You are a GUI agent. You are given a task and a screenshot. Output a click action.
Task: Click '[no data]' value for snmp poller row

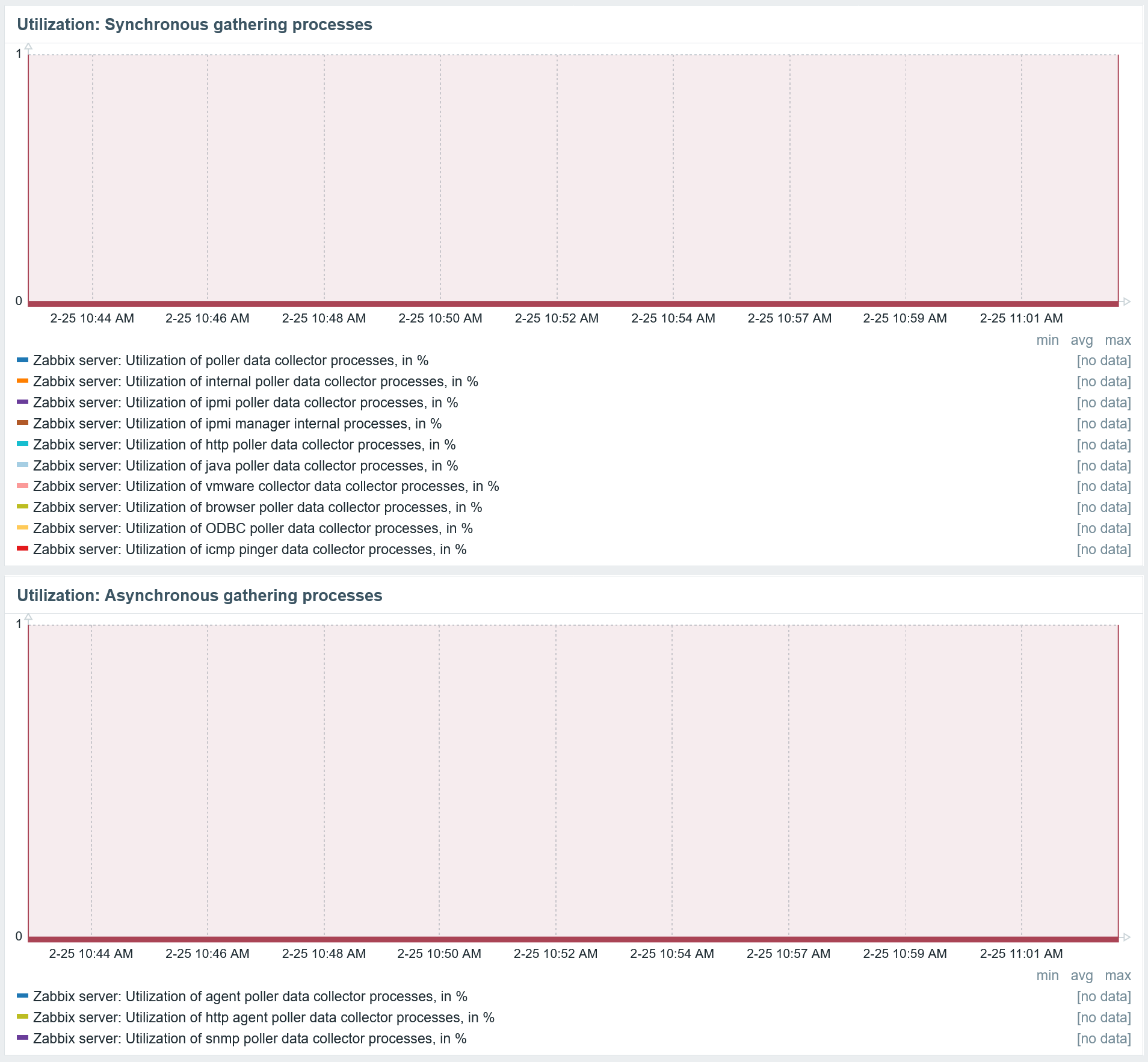point(1103,1039)
